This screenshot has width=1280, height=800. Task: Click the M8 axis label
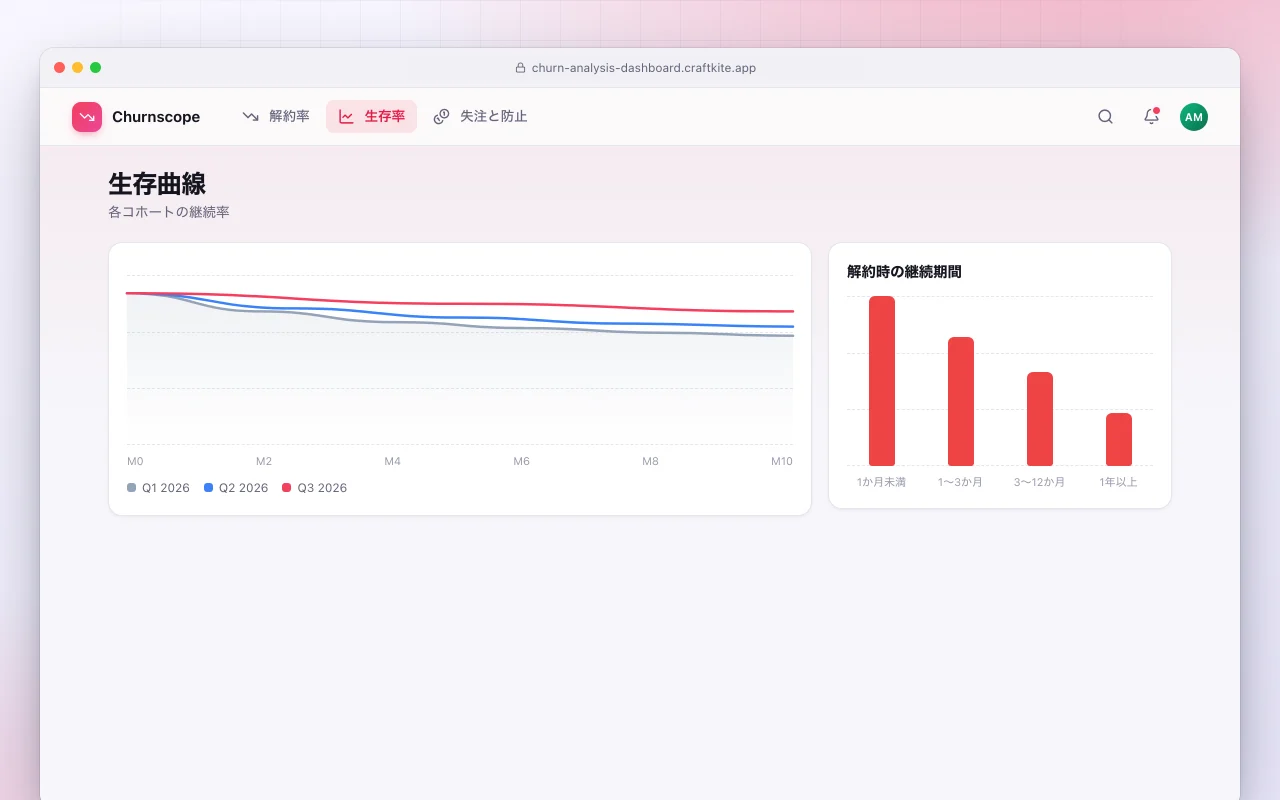pos(651,461)
